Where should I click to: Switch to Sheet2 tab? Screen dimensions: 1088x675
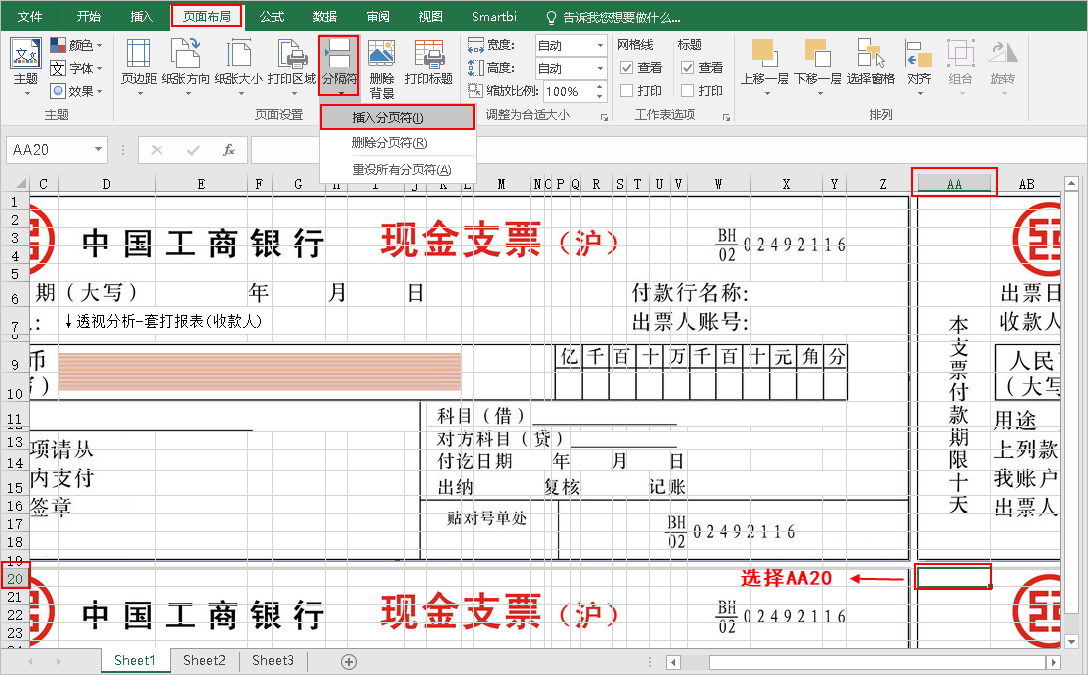pyautogui.click(x=205, y=660)
